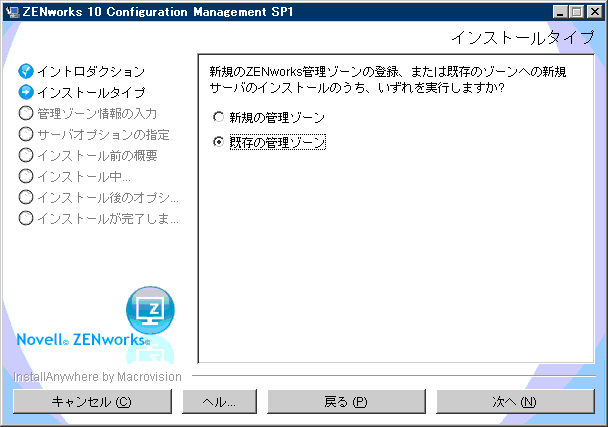Proceed with the 次へ (N) button

(515, 401)
